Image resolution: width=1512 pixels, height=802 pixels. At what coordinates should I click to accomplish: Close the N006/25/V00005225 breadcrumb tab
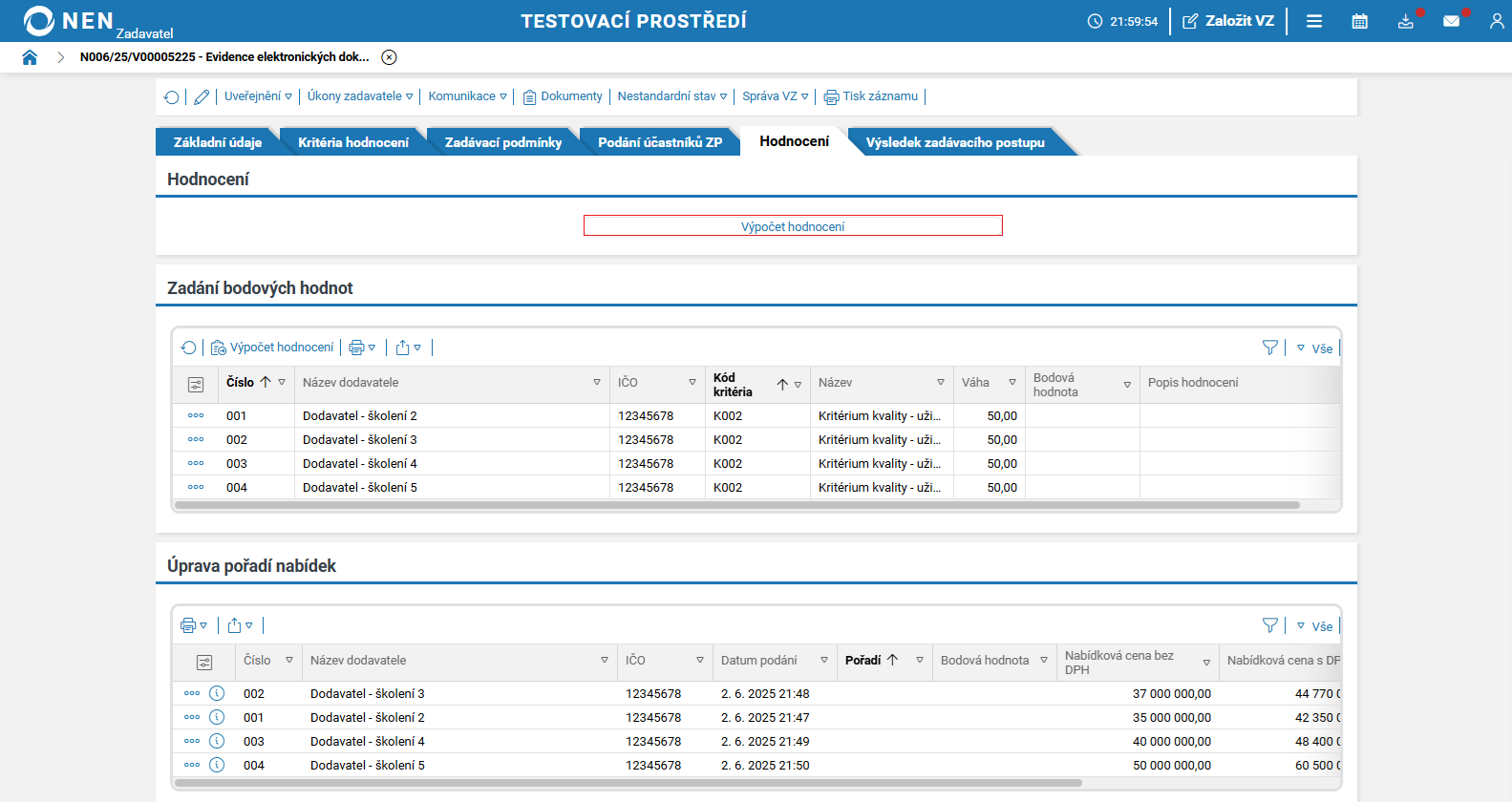pos(389,57)
